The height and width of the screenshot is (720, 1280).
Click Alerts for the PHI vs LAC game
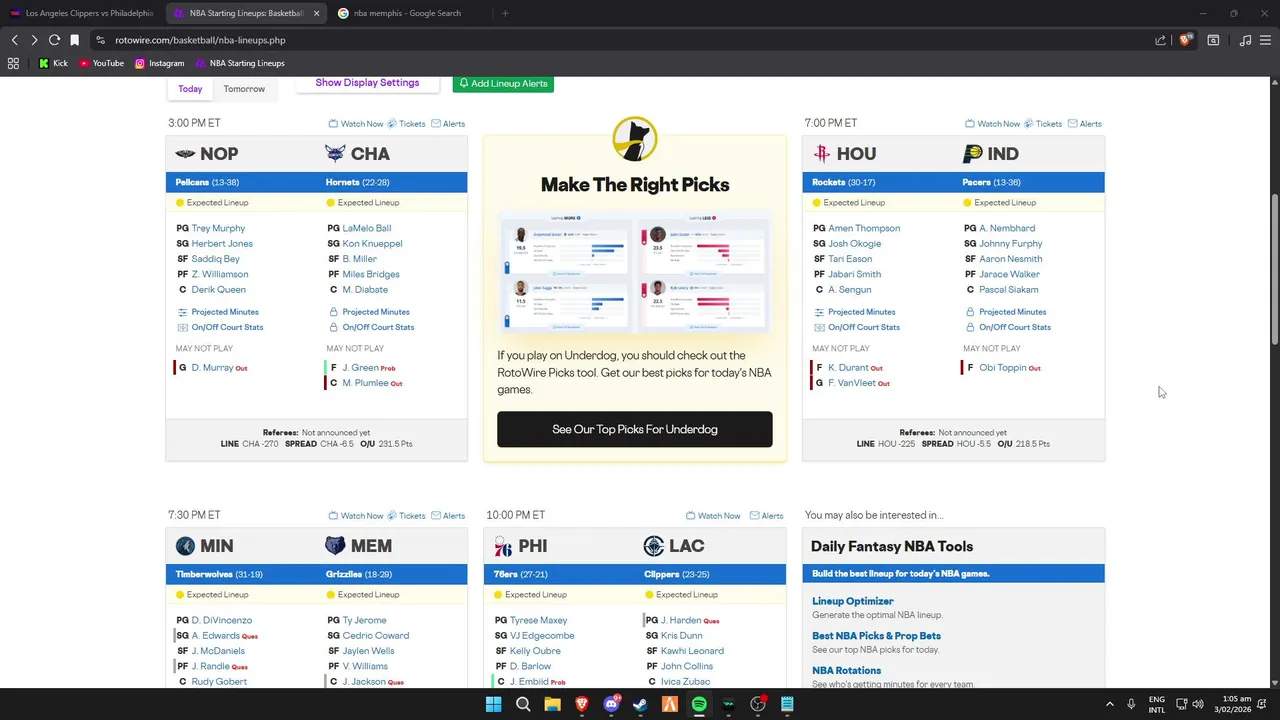(766, 516)
